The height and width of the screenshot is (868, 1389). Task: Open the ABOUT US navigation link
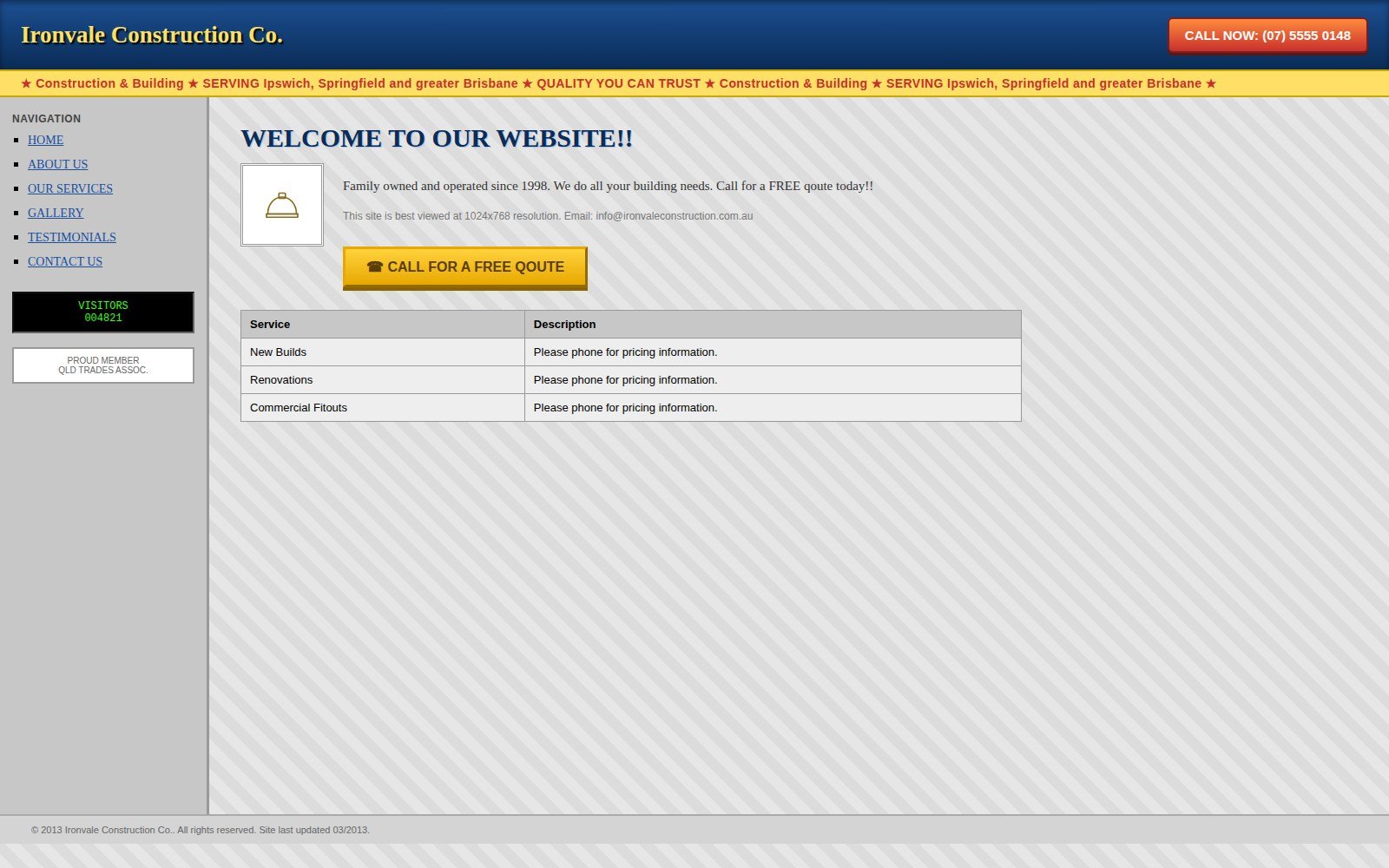click(x=57, y=164)
